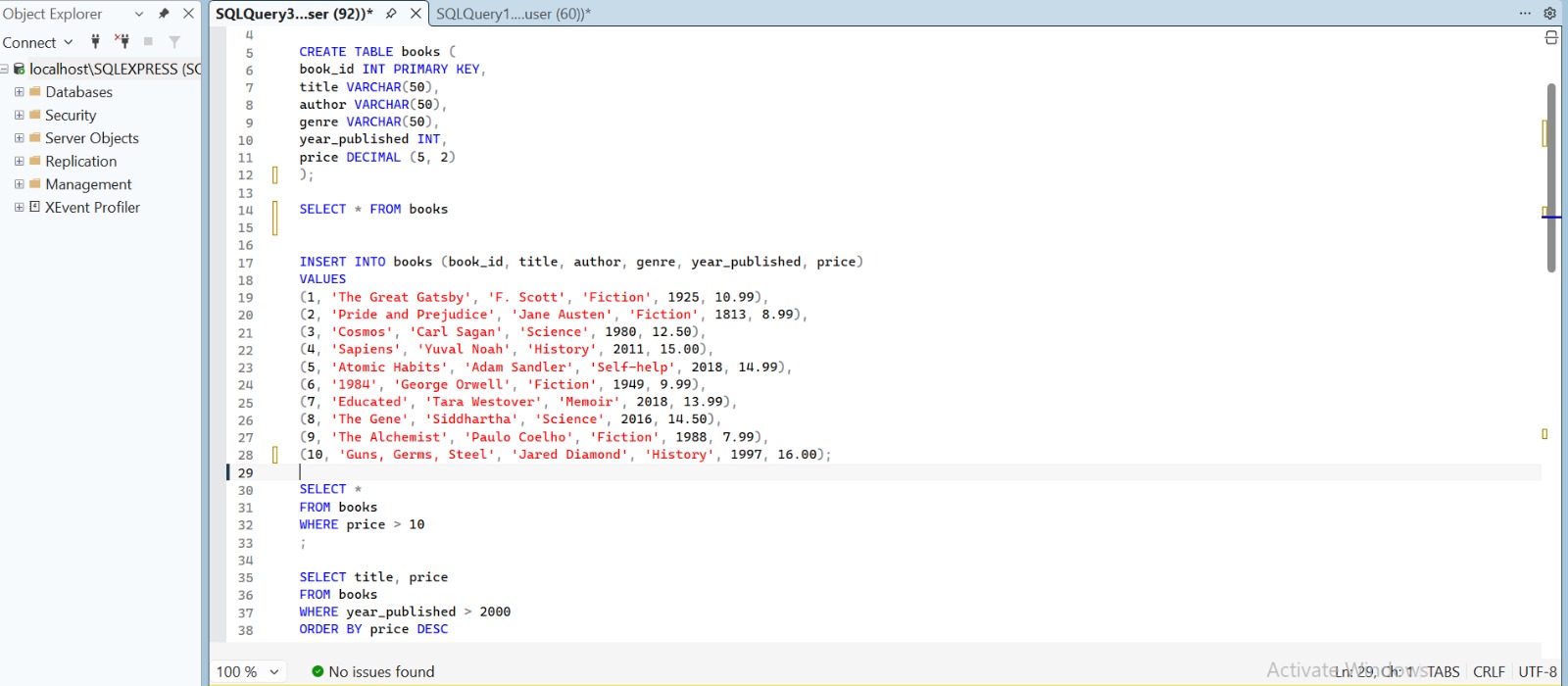Image resolution: width=1568 pixels, height=686 pixels.
Task: Click line number 29 in the gutter
Action: [245, 472]
